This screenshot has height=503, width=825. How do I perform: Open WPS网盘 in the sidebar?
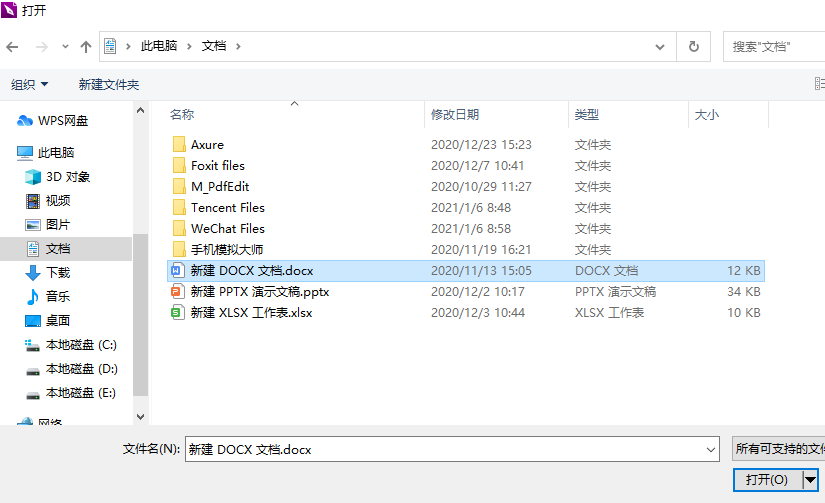53,120
